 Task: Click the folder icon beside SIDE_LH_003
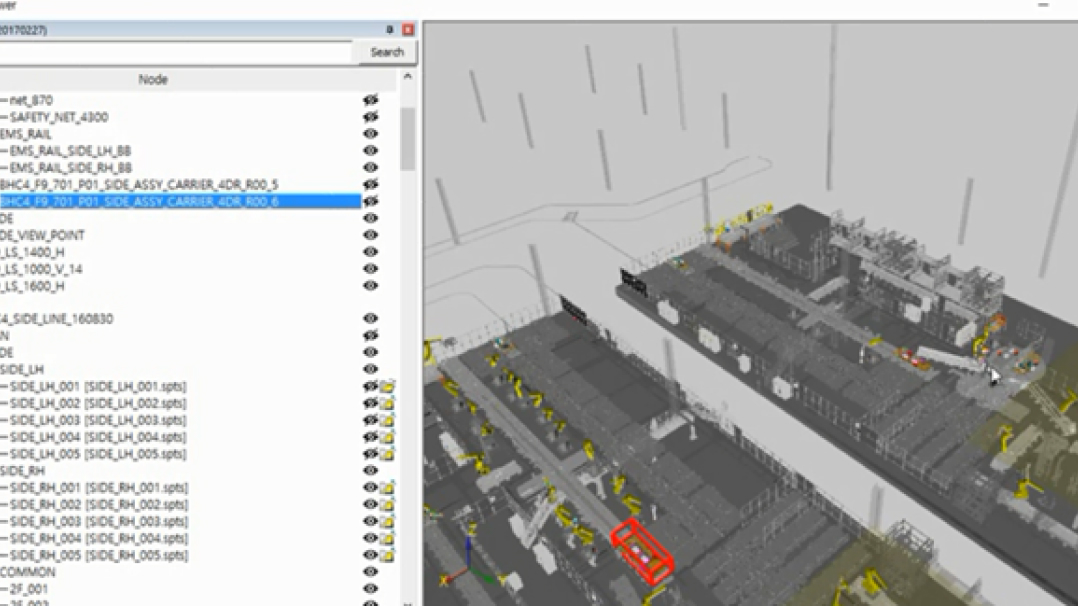388,421
